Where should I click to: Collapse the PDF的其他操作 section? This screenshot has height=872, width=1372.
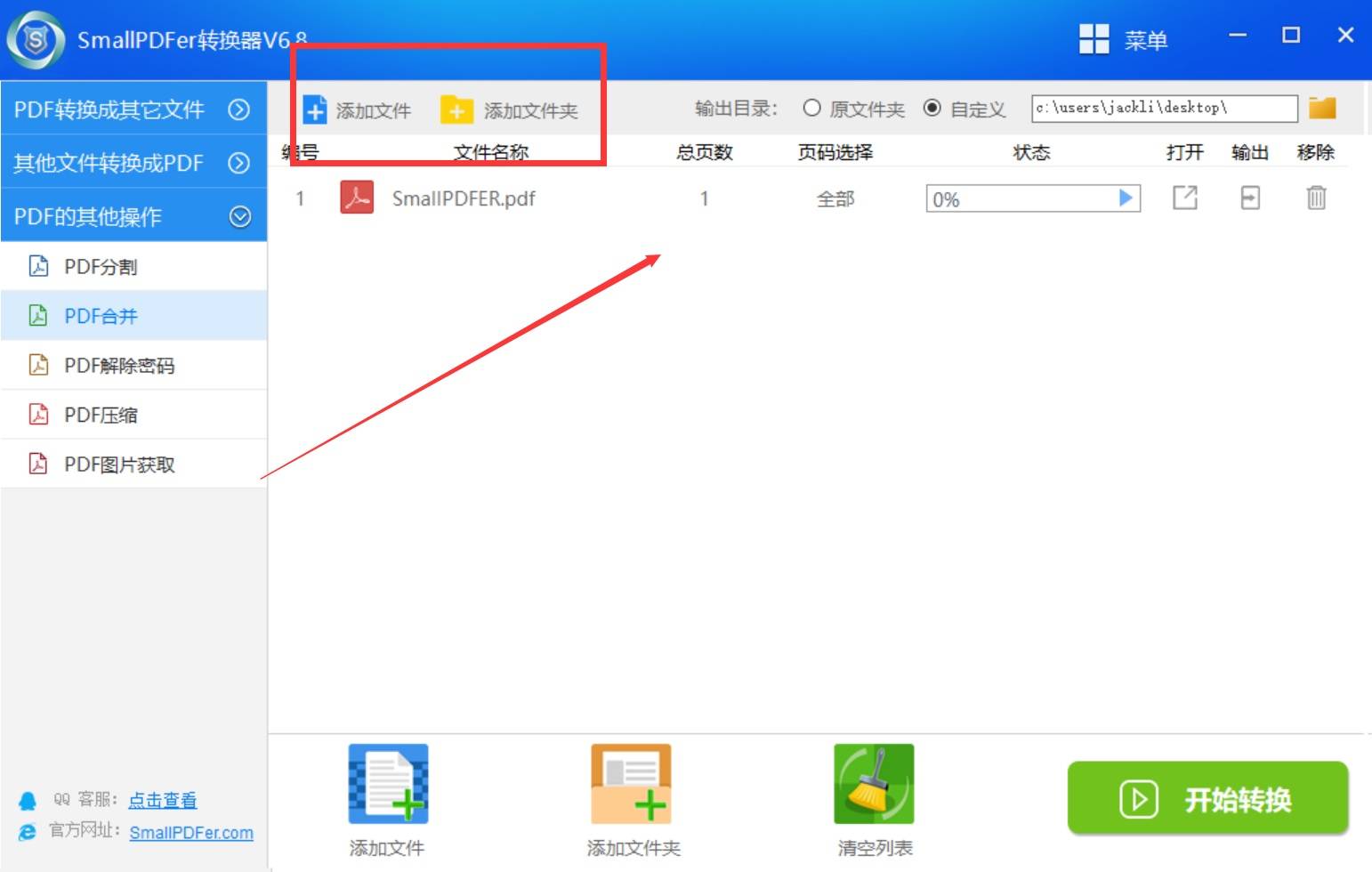click(x=133, y=216)
